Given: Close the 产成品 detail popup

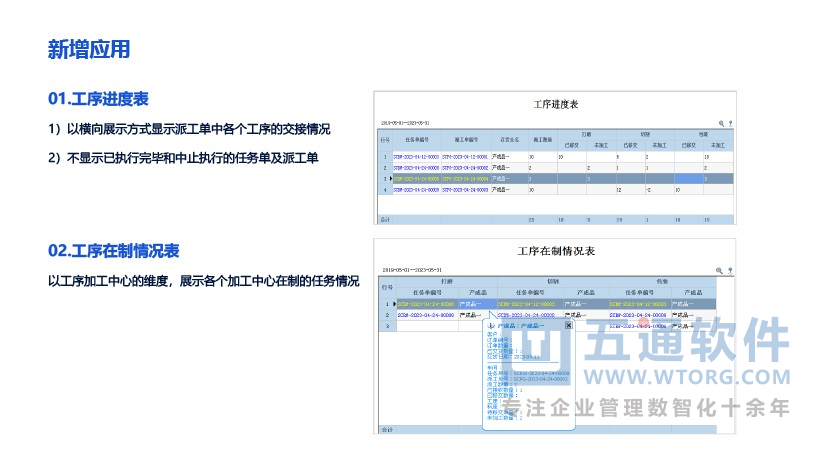Looking at the screenshot, I should tap(568, 325).
